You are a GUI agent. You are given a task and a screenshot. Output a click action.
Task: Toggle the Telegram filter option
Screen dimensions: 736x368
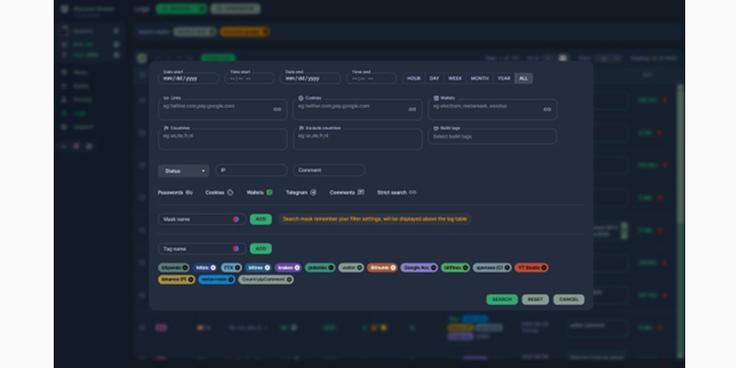pyautogui.click(x=301, y=192)
